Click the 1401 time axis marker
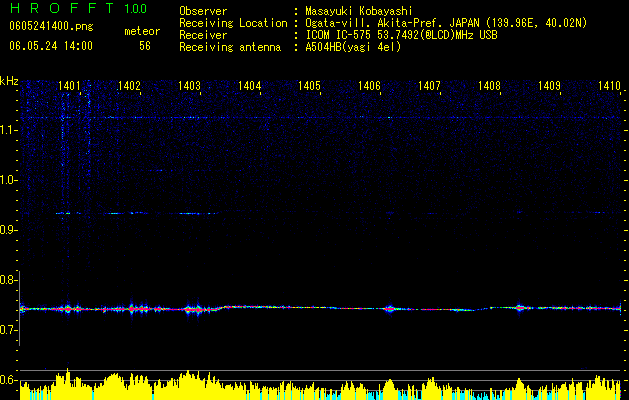 [69, 86]
